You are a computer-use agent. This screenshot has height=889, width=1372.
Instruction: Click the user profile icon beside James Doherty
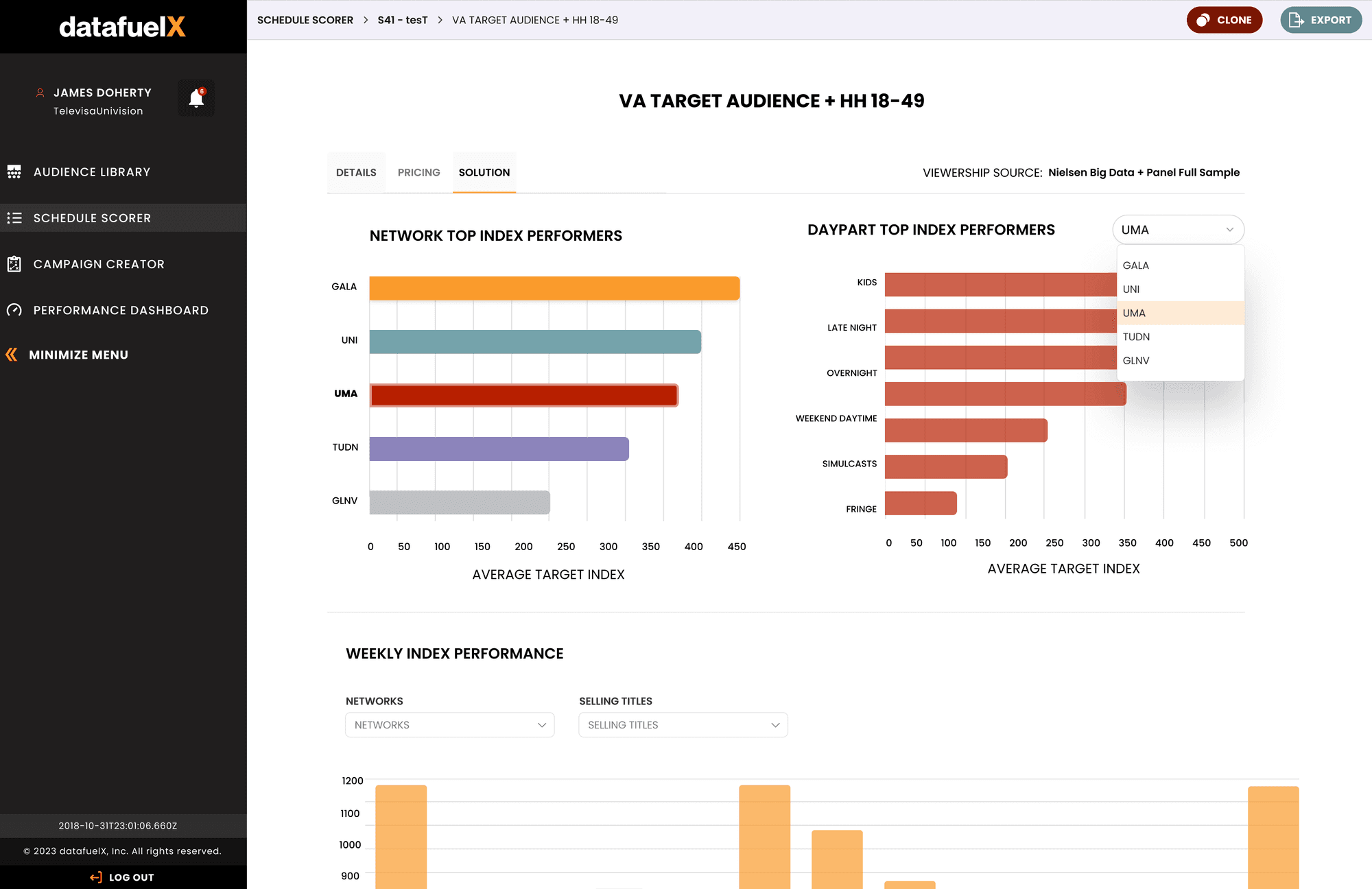coord(40,93)
